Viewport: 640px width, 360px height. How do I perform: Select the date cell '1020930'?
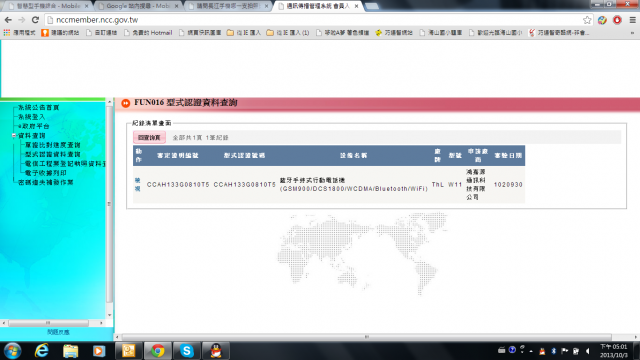pyautogui.click(x=508, y=184)
